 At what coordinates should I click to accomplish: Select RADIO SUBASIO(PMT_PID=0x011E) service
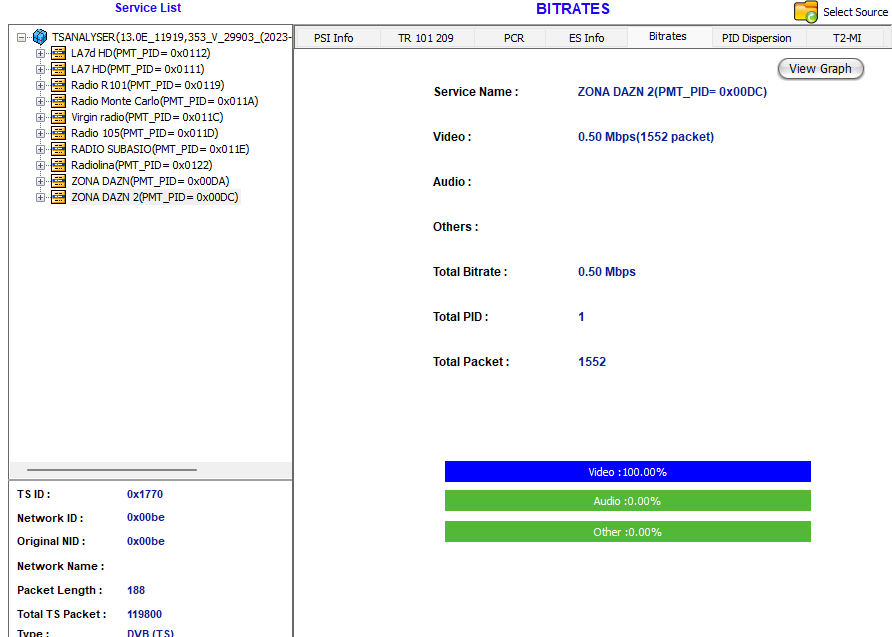[160, 149]
